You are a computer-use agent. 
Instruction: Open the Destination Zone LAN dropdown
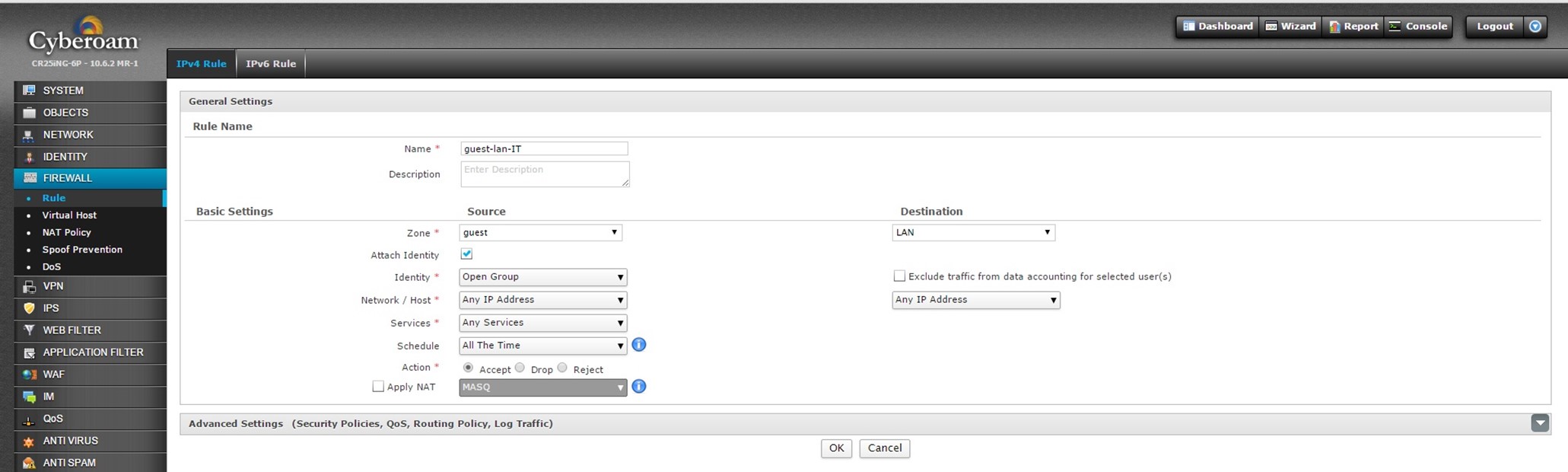[x=974, y=232]
